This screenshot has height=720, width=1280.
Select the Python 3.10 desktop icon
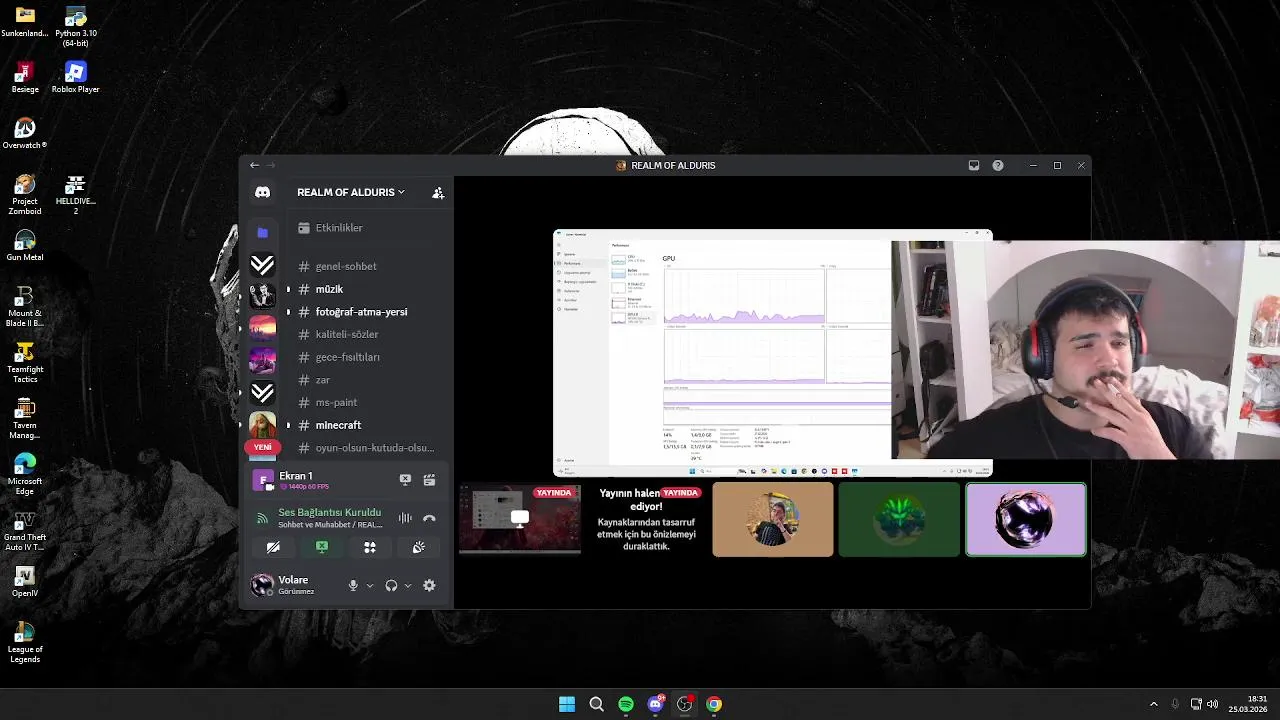pos(76,27)
